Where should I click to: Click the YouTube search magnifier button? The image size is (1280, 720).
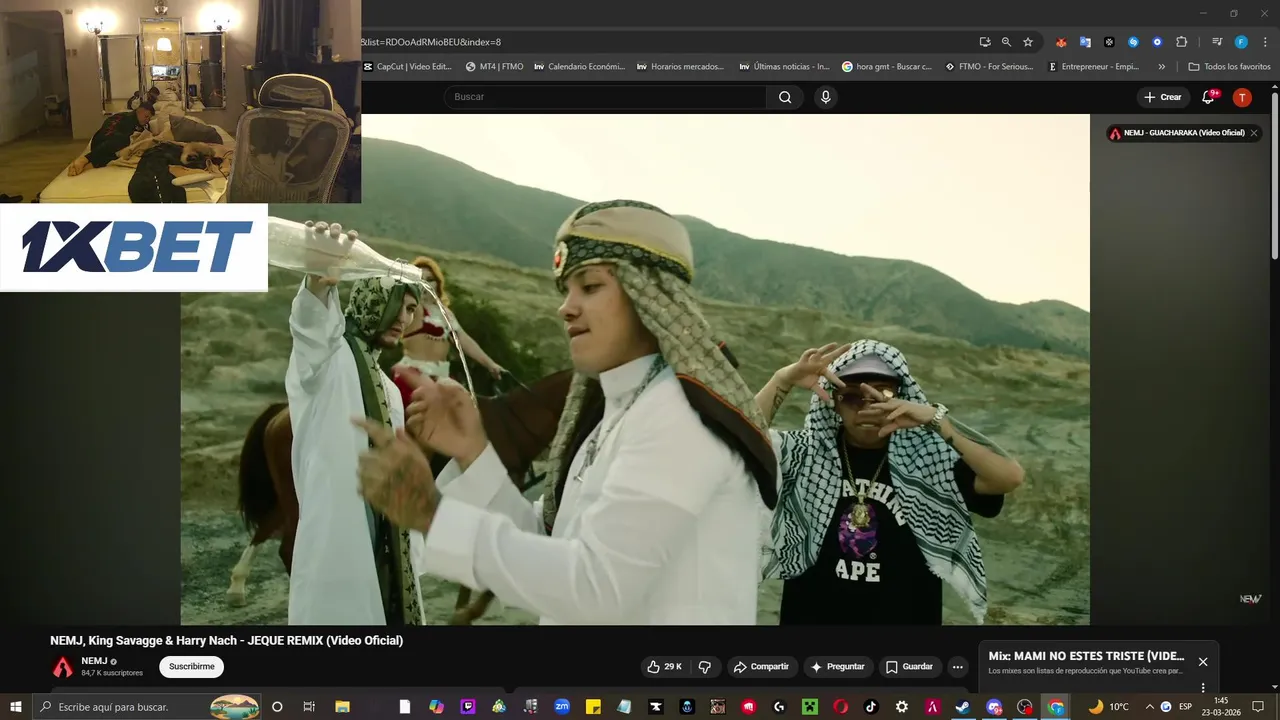[x=785, y=97]
